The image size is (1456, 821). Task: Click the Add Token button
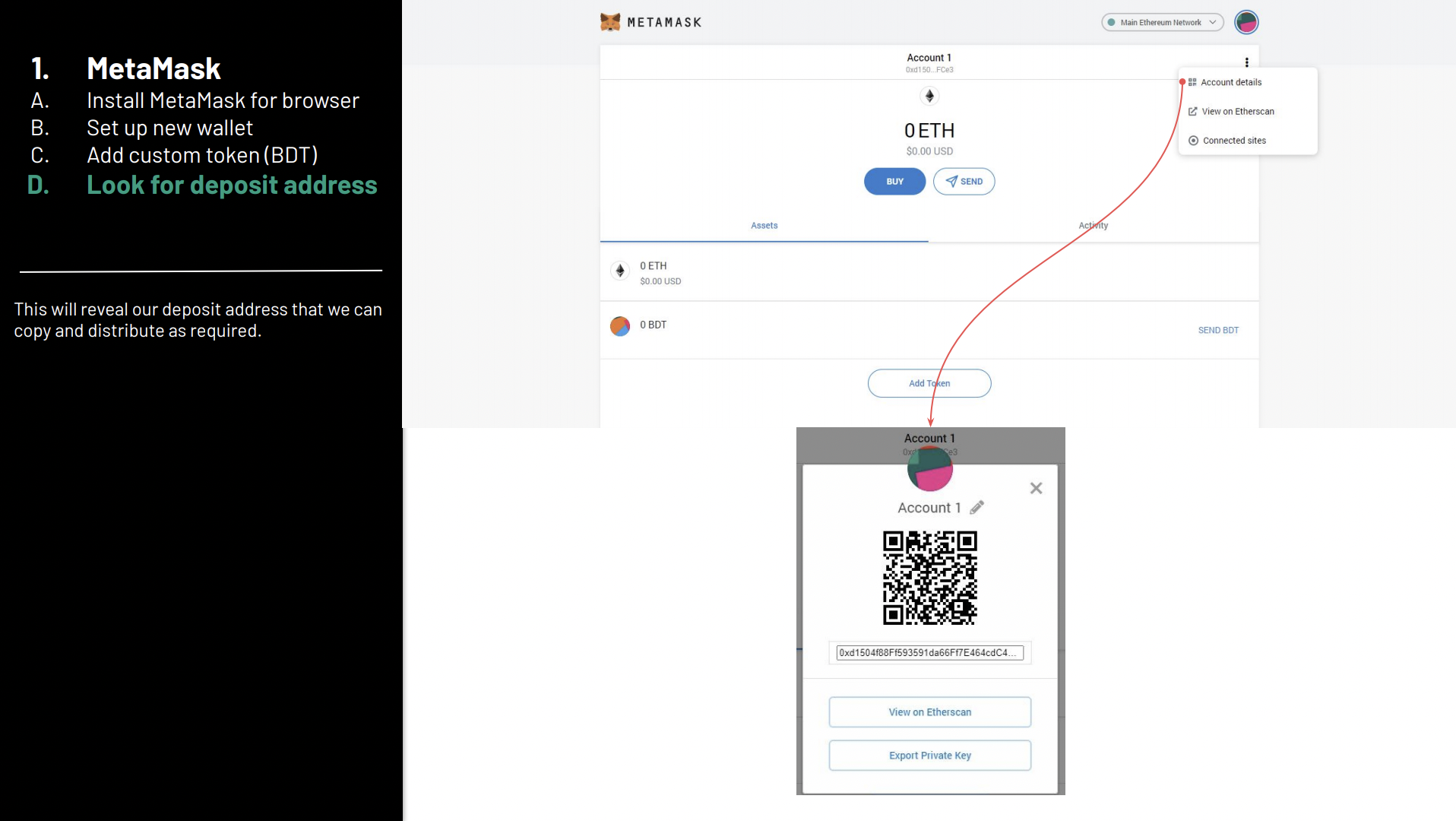pyautogui.click(x=929, y=383)
